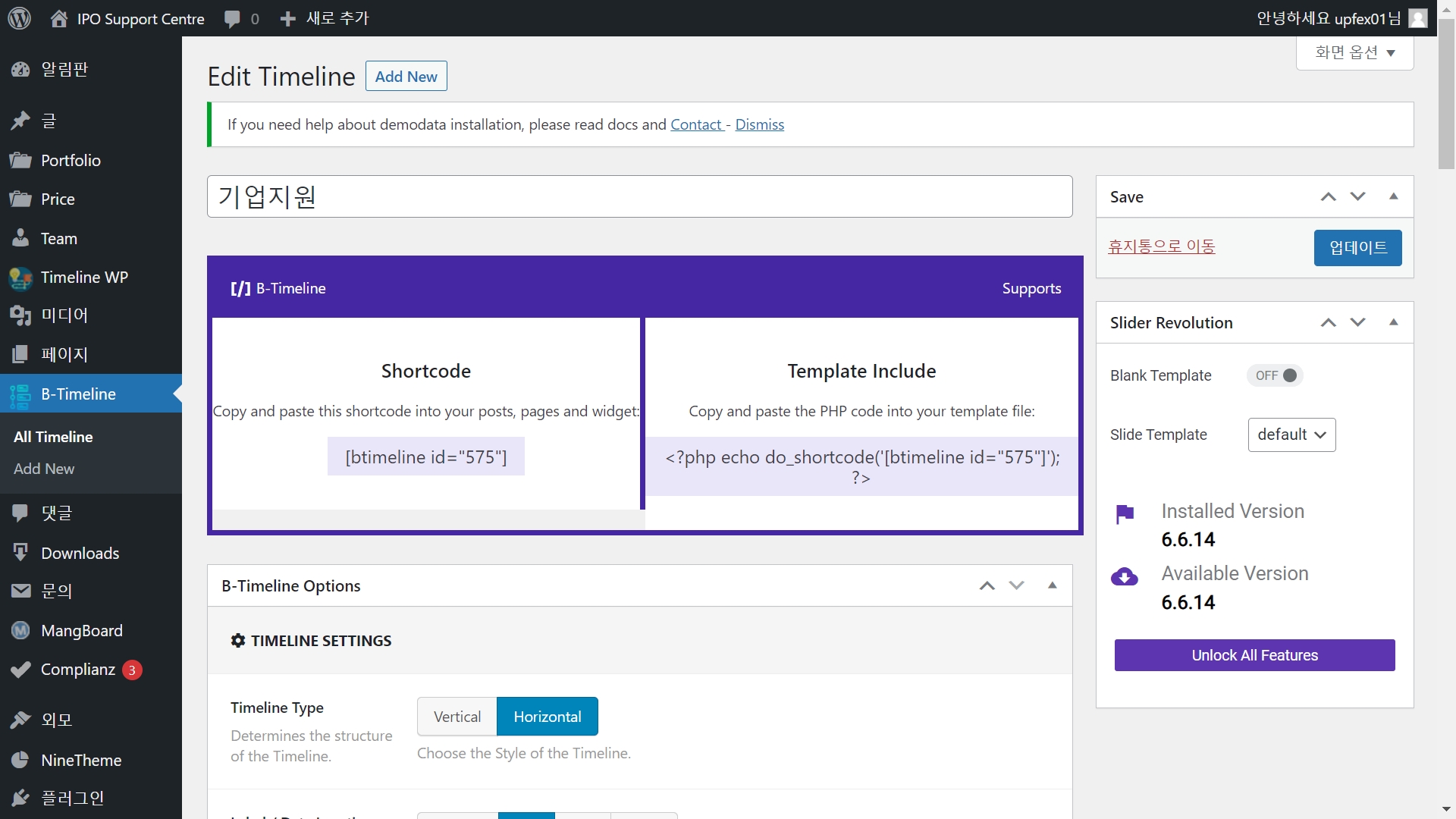The width and height of the screenshot is (1456, 819).
Task: Open the Supports link in B-Timeline header
Action: pos(1031,288)
